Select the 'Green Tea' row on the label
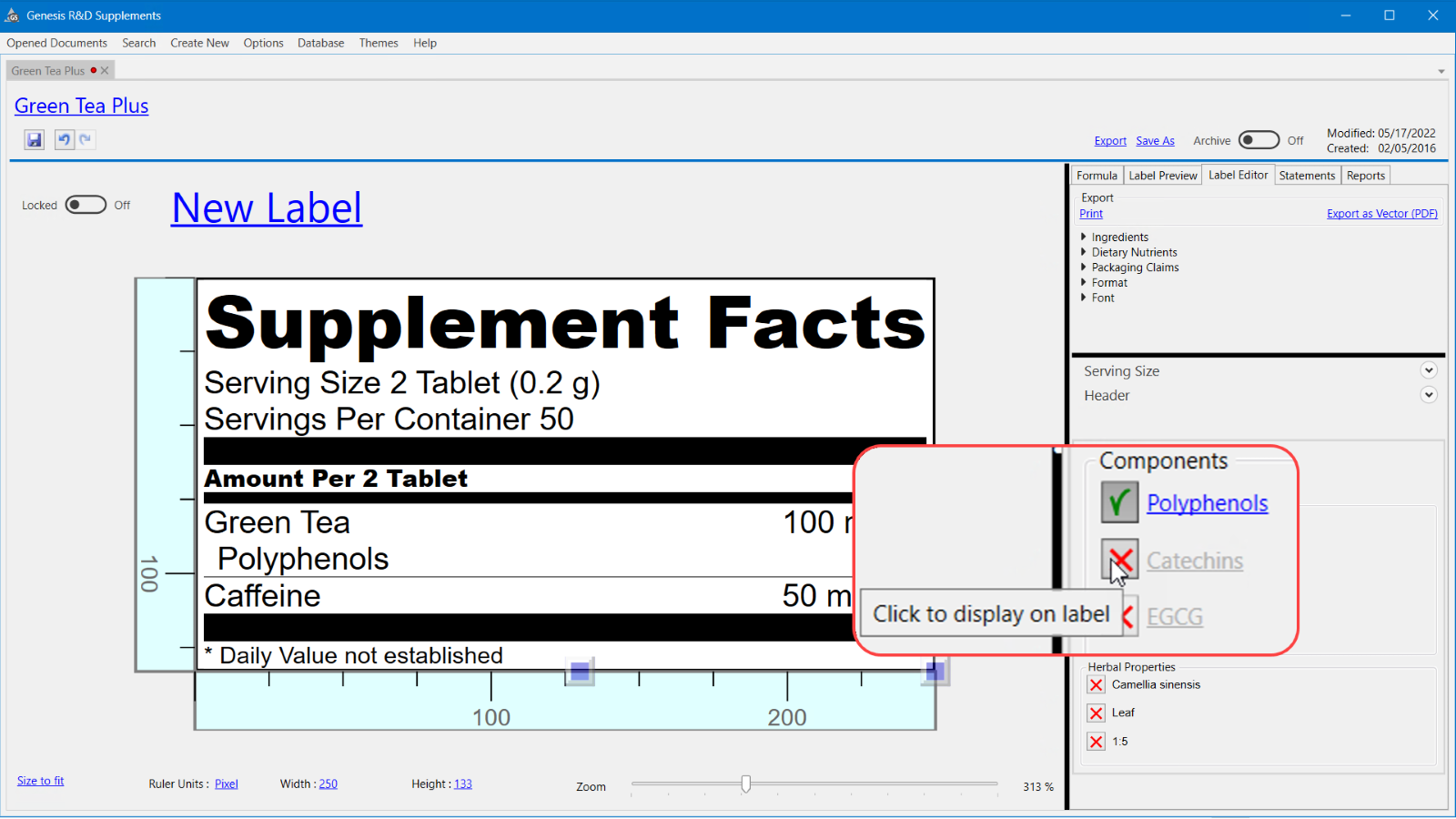 click(278, 522)
